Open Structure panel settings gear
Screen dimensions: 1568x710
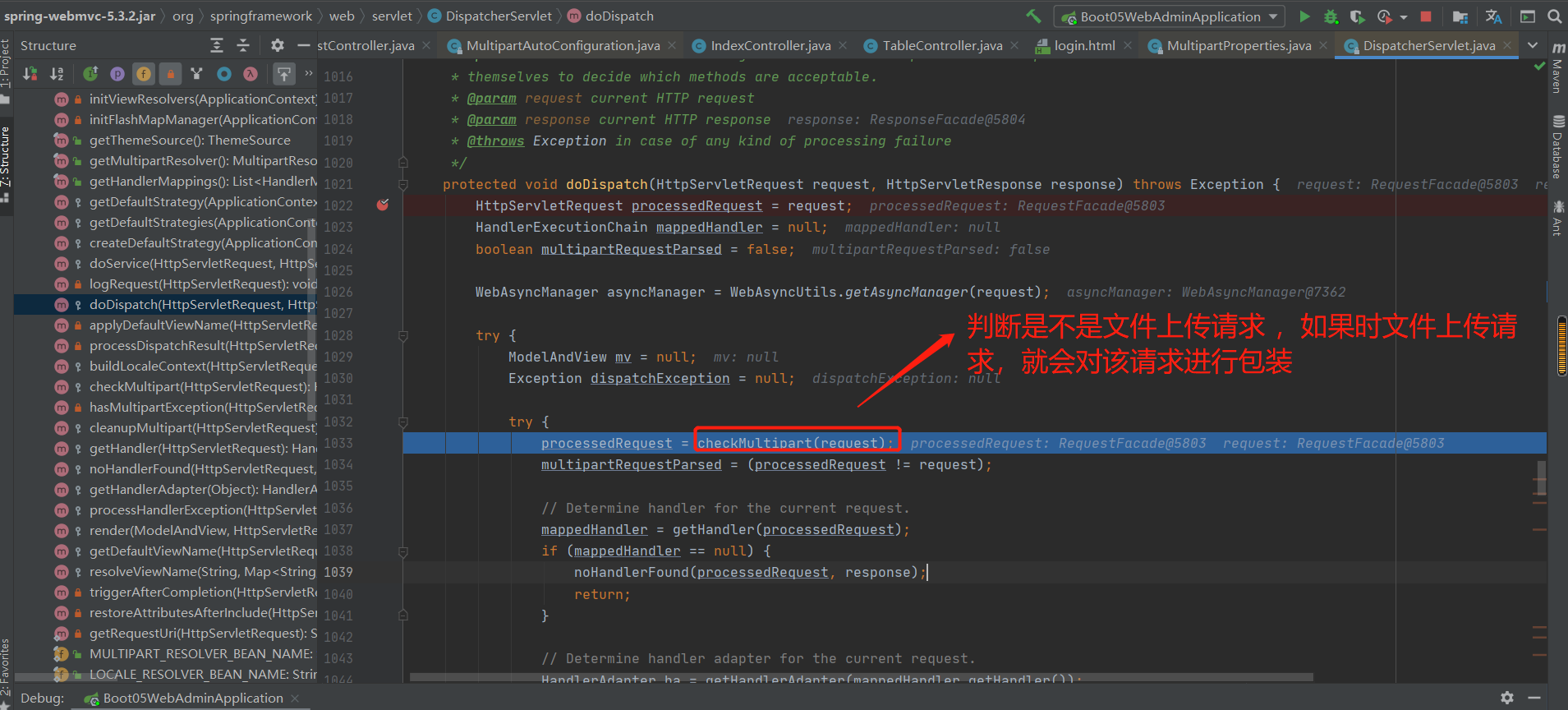point(278,45)
